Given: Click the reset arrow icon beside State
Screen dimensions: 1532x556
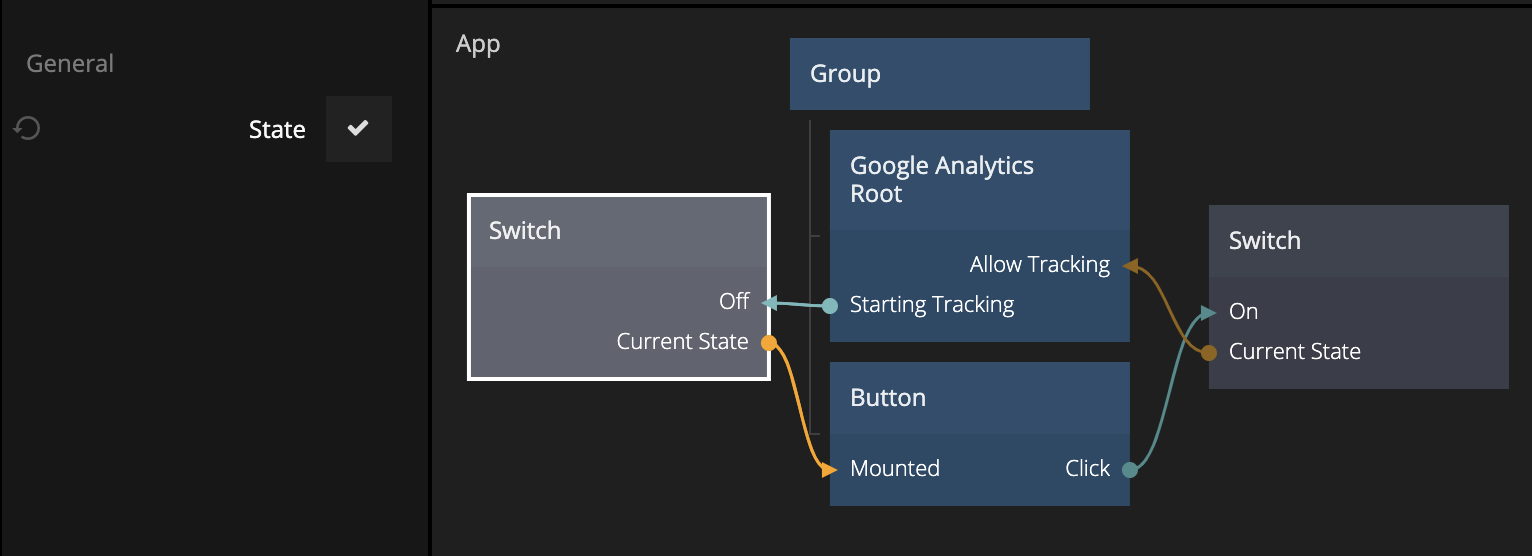Looking at the screenshot, I should pyautogui.click(x=27, y=129).
